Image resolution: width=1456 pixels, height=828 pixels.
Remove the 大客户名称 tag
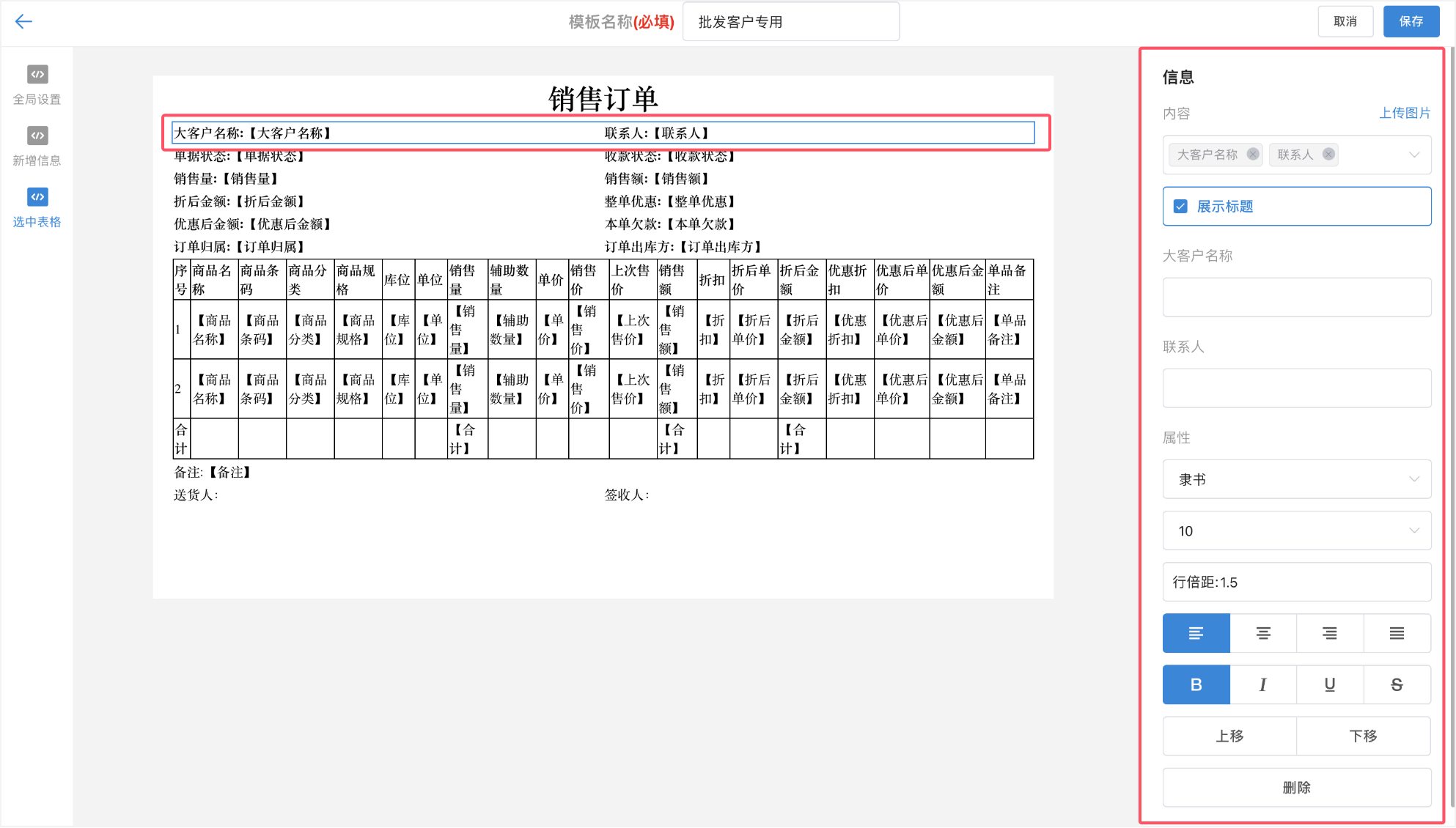click(1253, 155)
